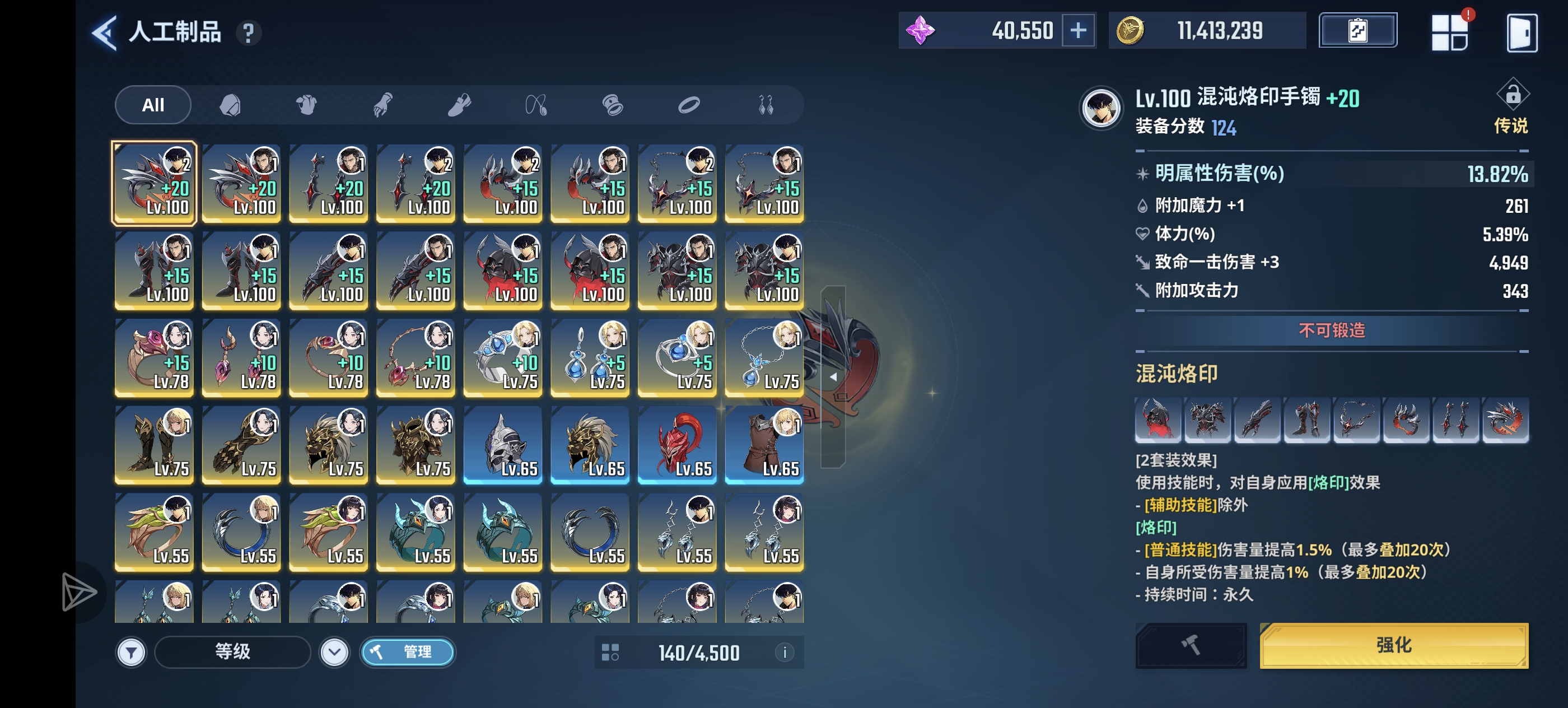Click the hammer forge button
Viewport: 1568px width, 708px height.
1191,645
